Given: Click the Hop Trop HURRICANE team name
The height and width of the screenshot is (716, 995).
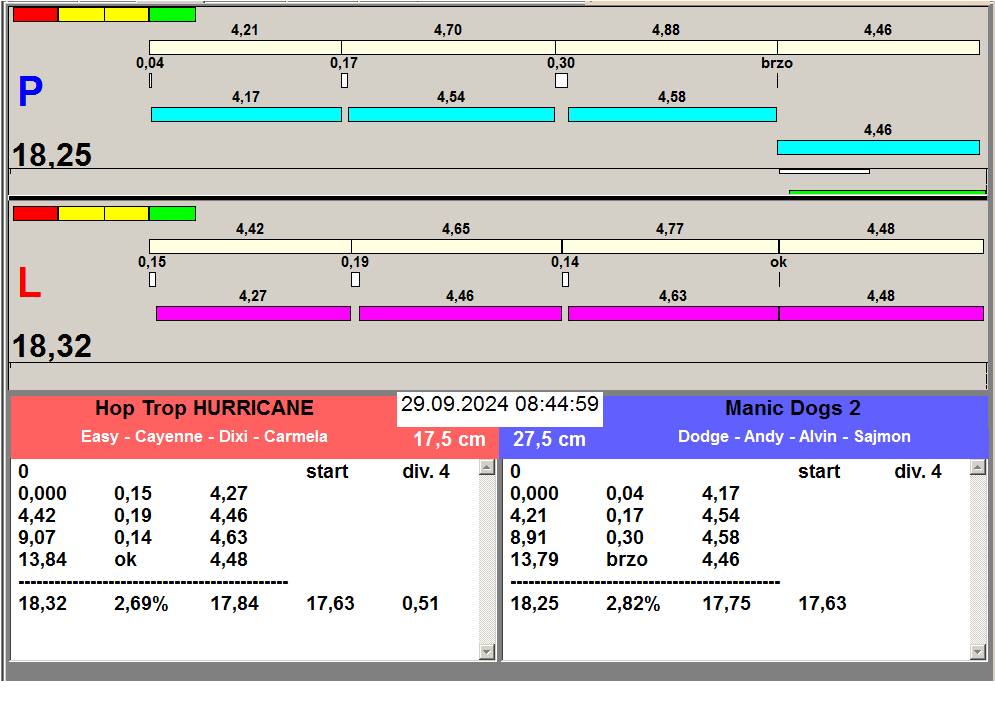Looking at the screenshot, I should [x=204, y=408].
